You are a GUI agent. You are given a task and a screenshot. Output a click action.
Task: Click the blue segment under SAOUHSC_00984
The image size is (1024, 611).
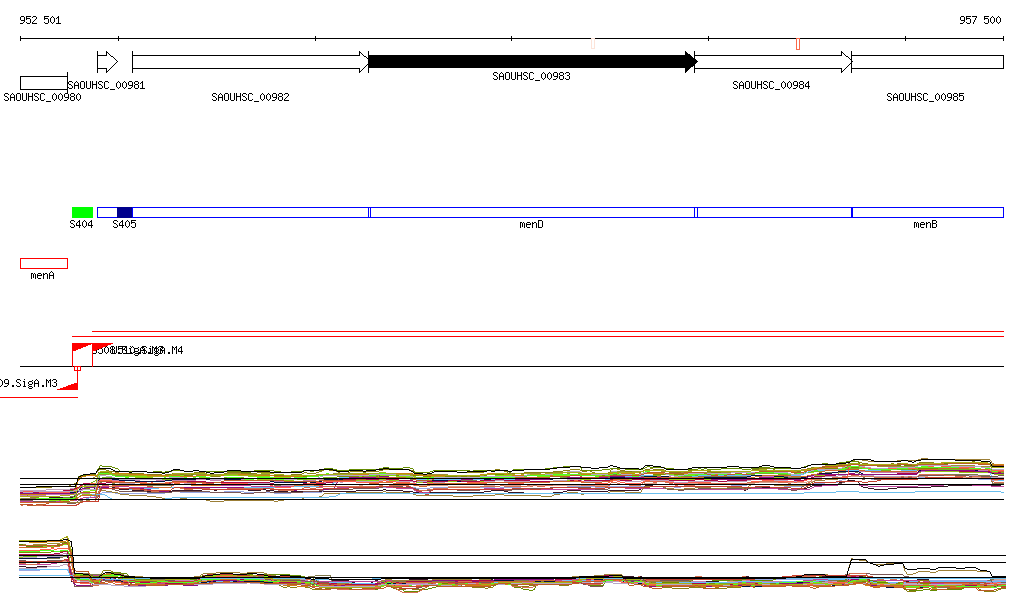pyautogui.click(x=775, y=212)
